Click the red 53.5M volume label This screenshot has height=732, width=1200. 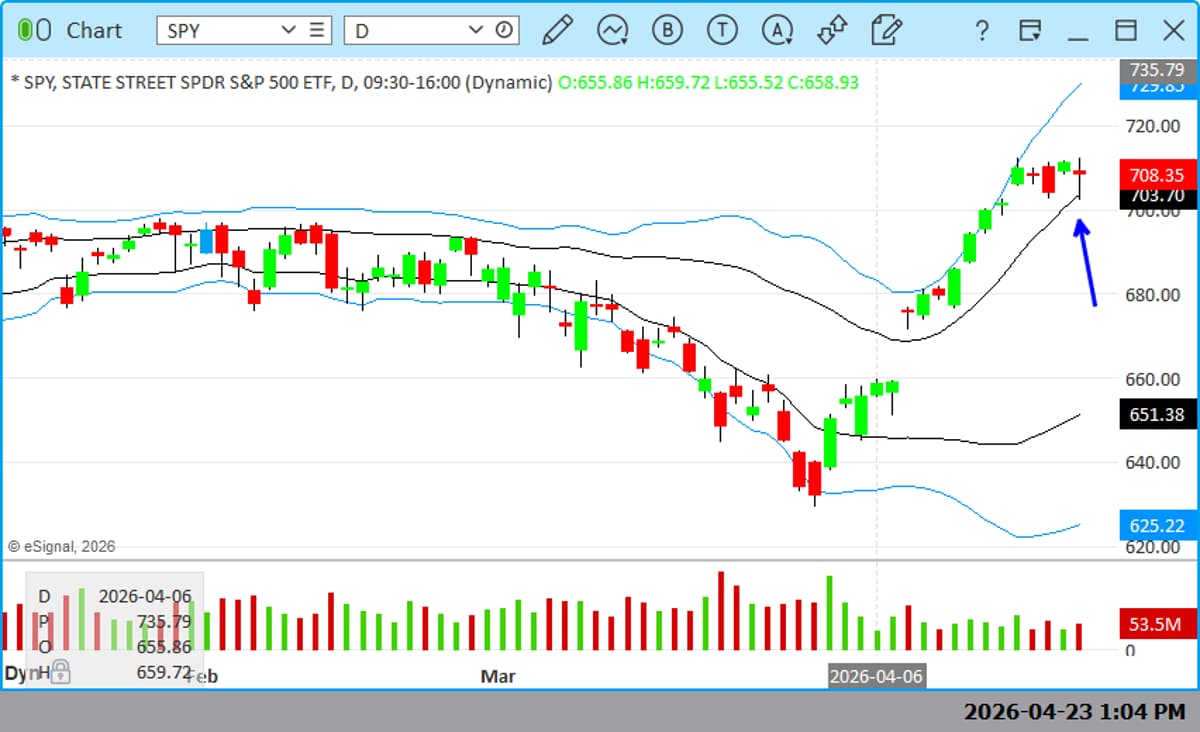coord(1156,625)
